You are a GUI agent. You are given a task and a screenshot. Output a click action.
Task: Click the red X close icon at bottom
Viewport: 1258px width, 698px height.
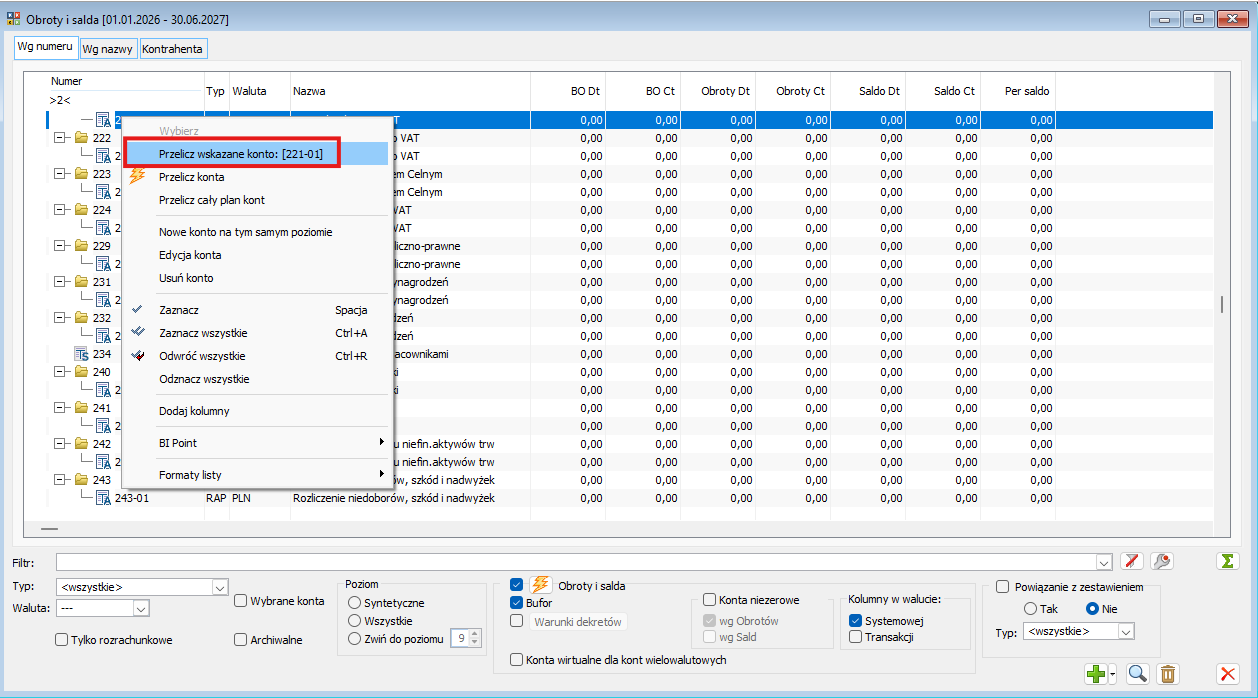1227,674
